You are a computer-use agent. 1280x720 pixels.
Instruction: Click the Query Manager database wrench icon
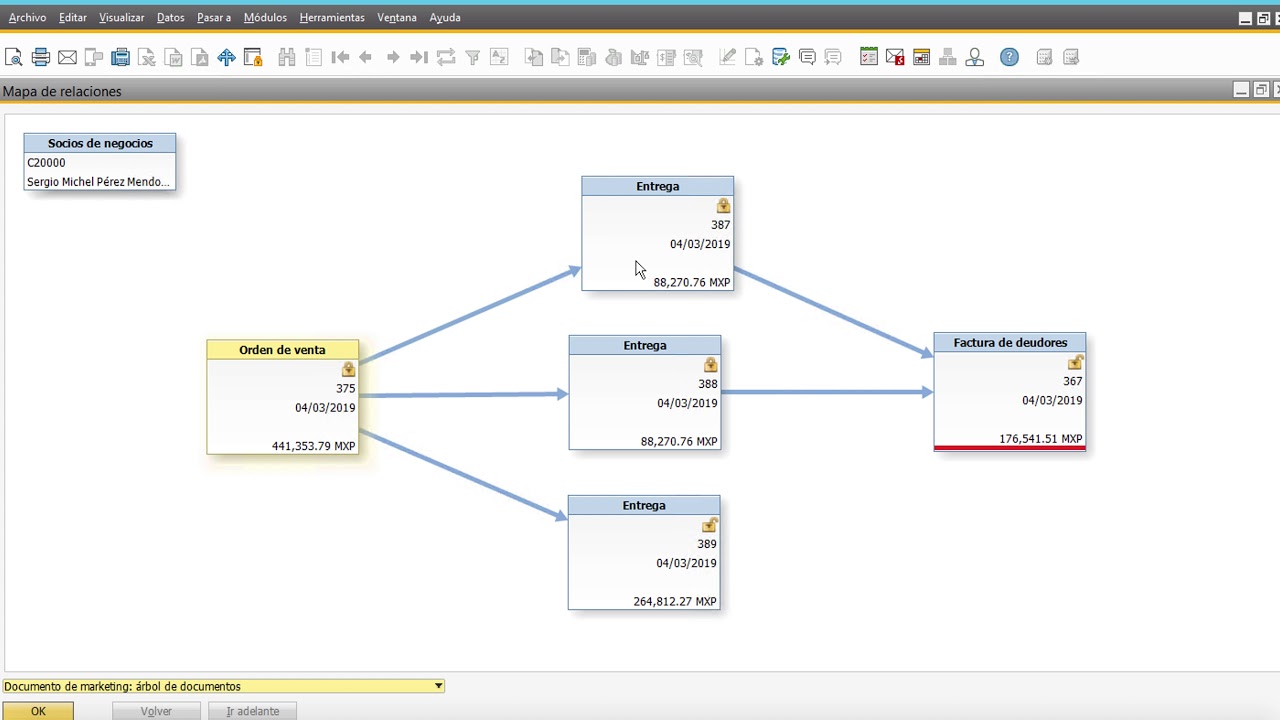781,57
